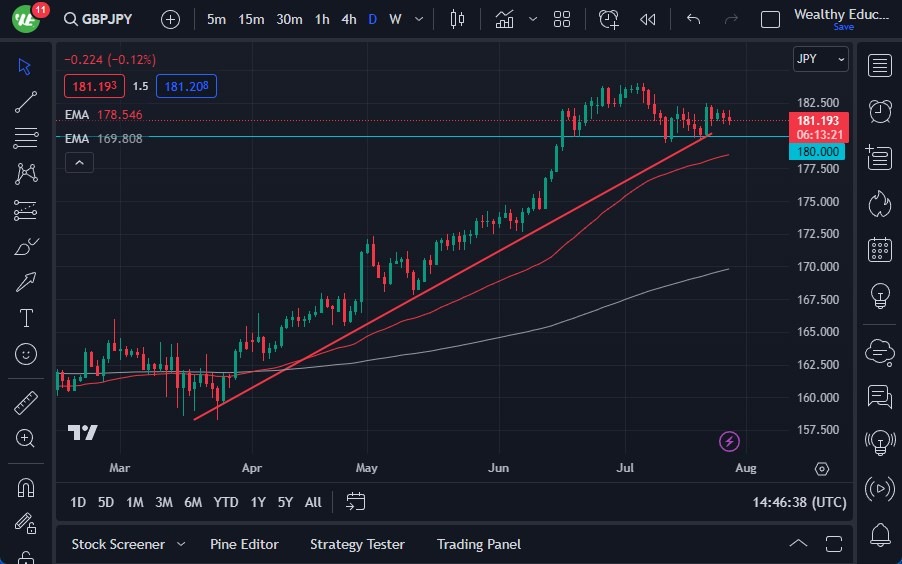Collapse the indicator legend chevron

pos(79,162)
